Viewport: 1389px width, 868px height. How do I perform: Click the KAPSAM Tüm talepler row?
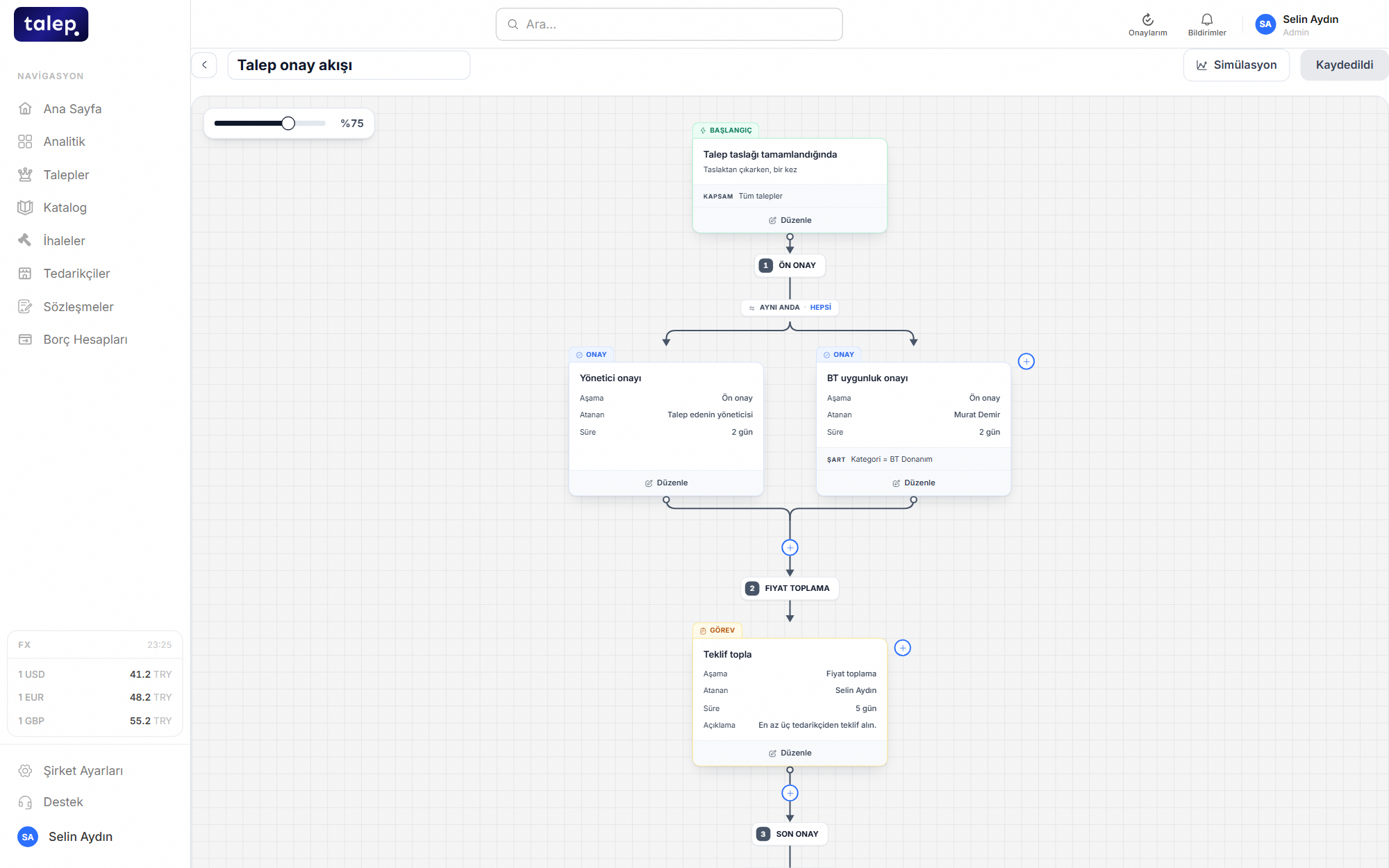pyautogui.click(x=790, y=196)
